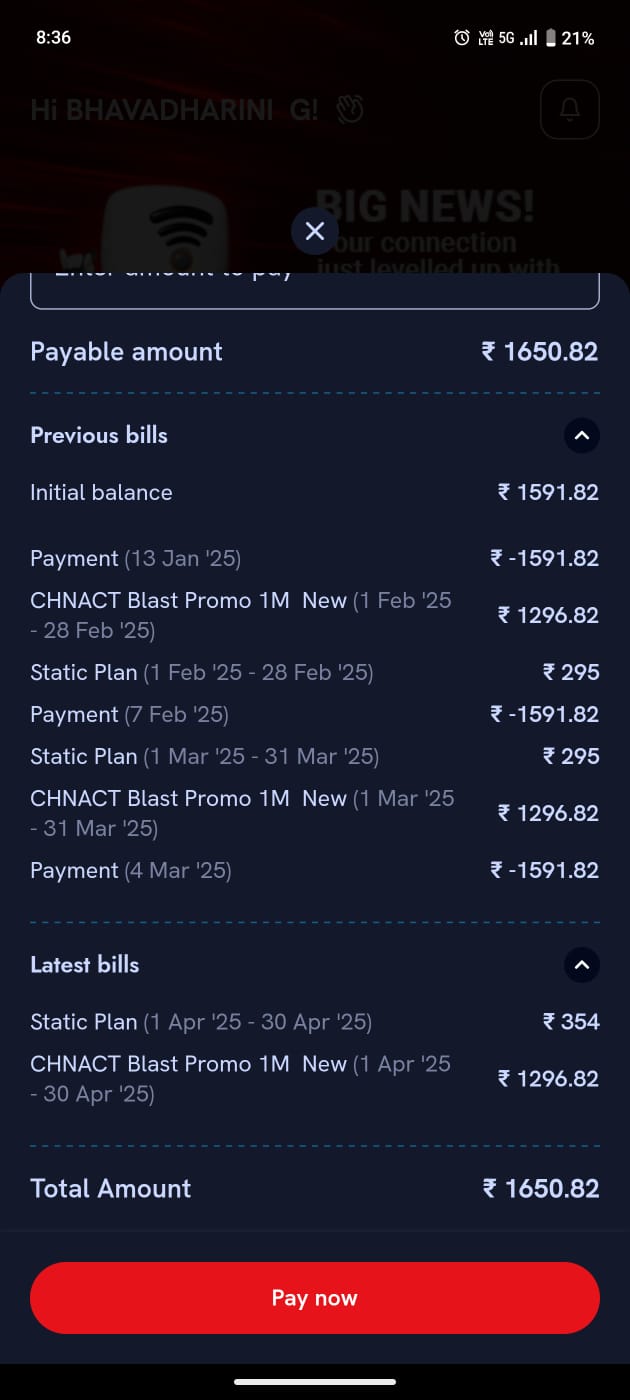Screen dimensions: 630x1400
Task: Close the bill details sheet
Action: [315, 232]
